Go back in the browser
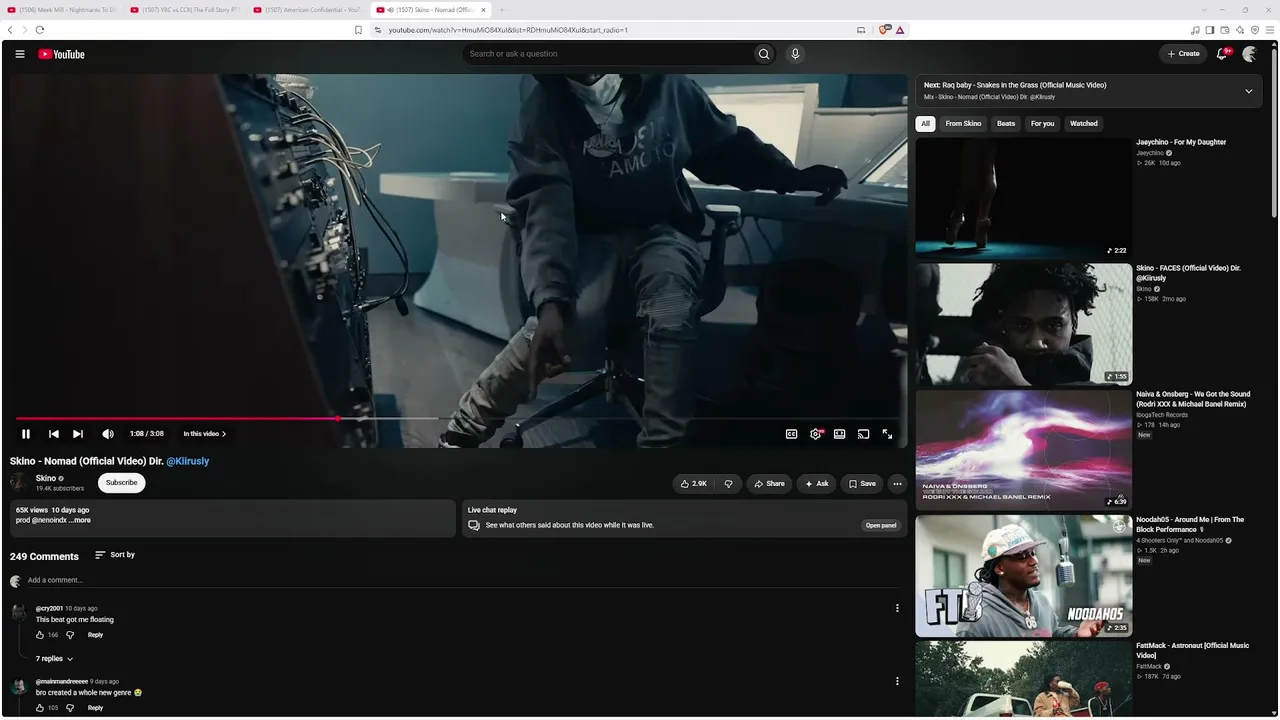The image size is (1280, 720). [x=10, y=30]
